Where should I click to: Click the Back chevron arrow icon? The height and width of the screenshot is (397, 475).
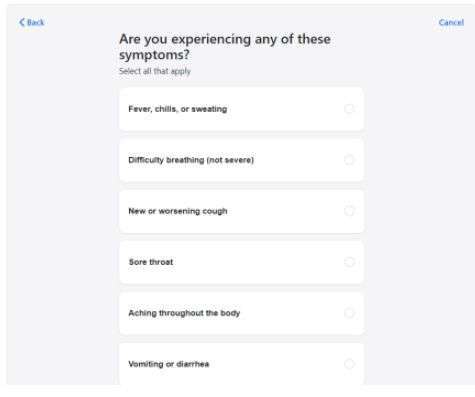pyautogui.click(x=22, y=22)
